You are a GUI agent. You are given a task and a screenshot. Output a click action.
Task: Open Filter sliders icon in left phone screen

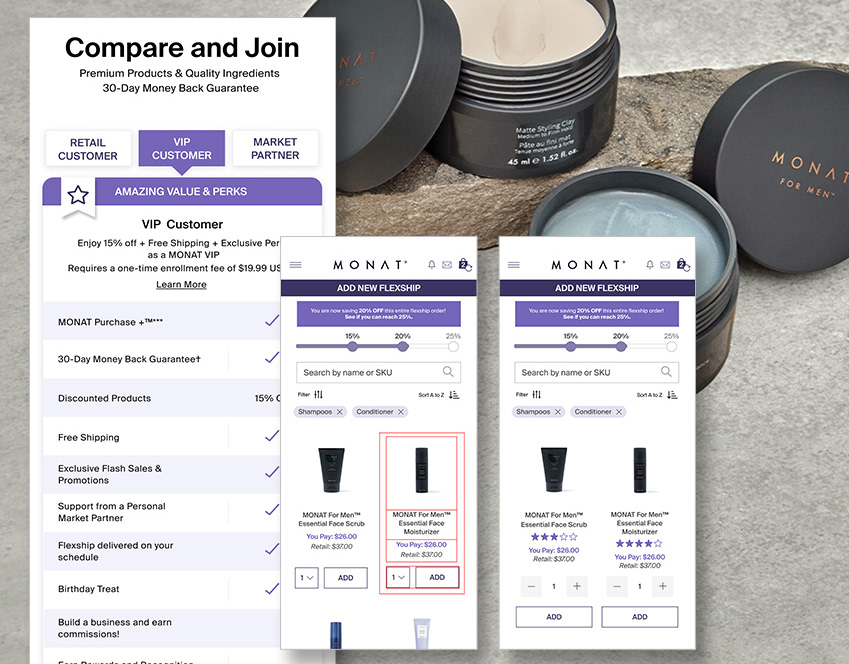pyautogui.click(x=318, y=394)
